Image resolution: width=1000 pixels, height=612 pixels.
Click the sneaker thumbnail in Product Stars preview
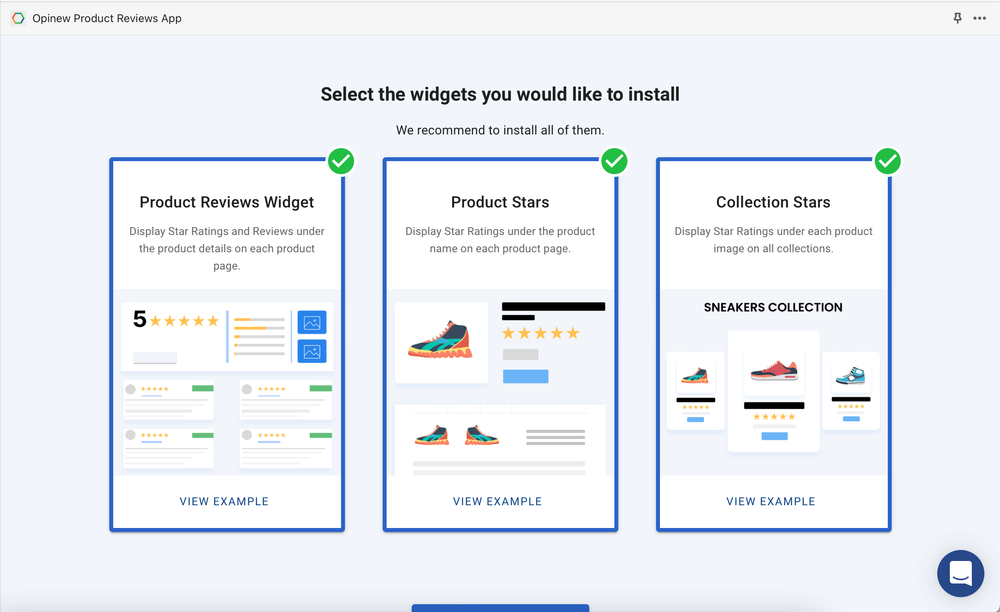pos(441,341)
